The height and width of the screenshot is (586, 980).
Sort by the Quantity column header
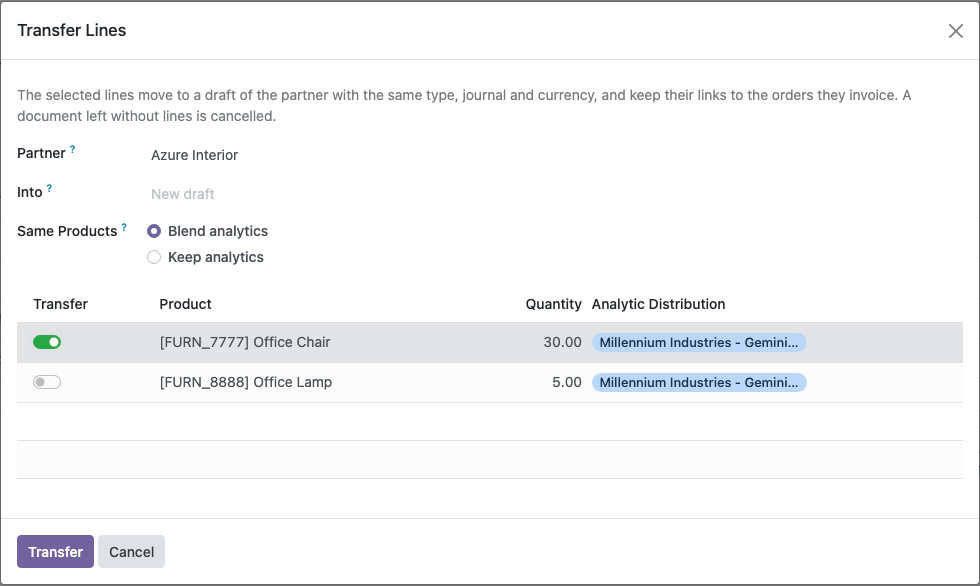pos(553,304)
